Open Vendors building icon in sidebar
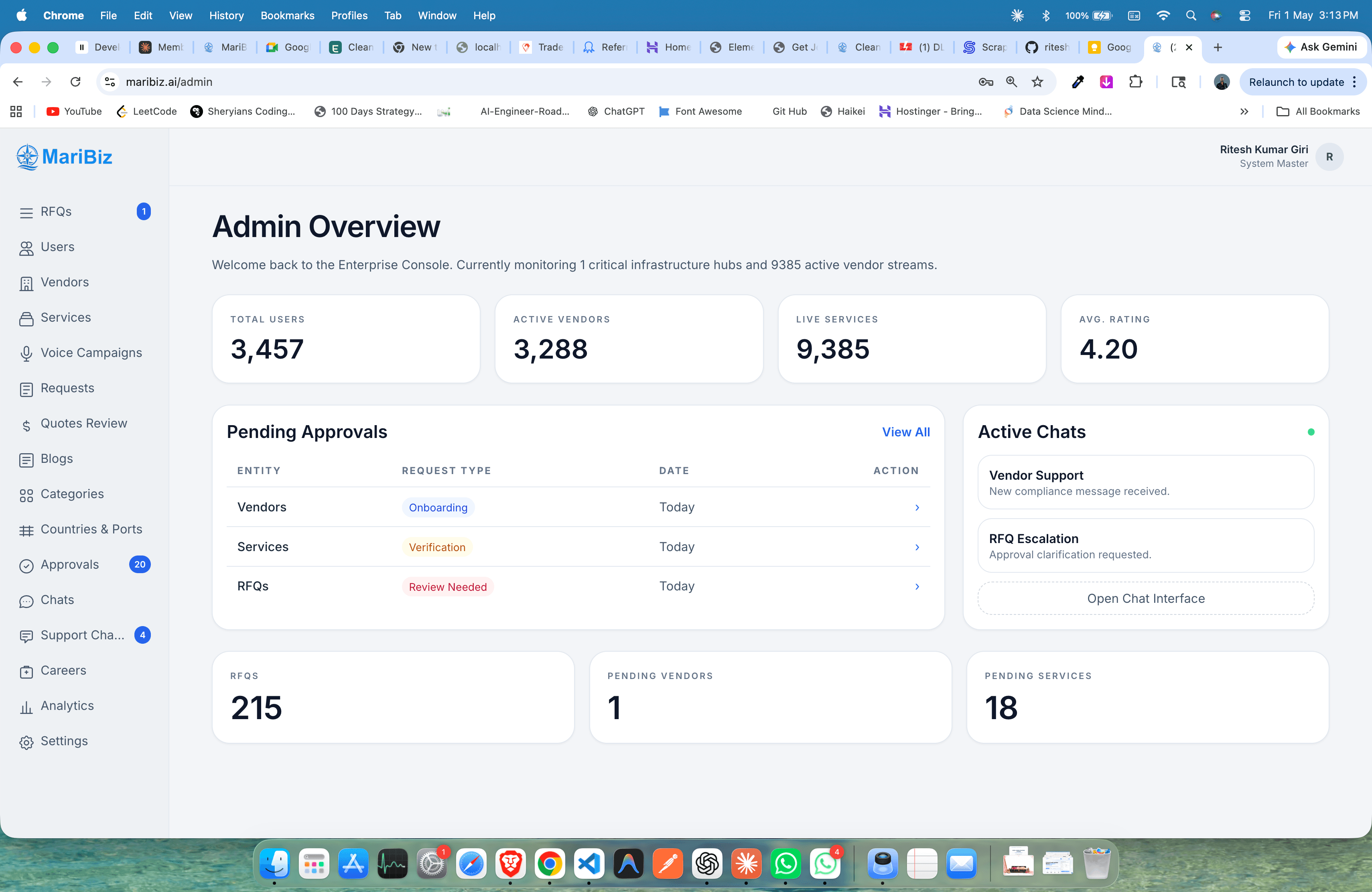The width and height of the screenshot is (1372, 892). click(x=26, y=283)
